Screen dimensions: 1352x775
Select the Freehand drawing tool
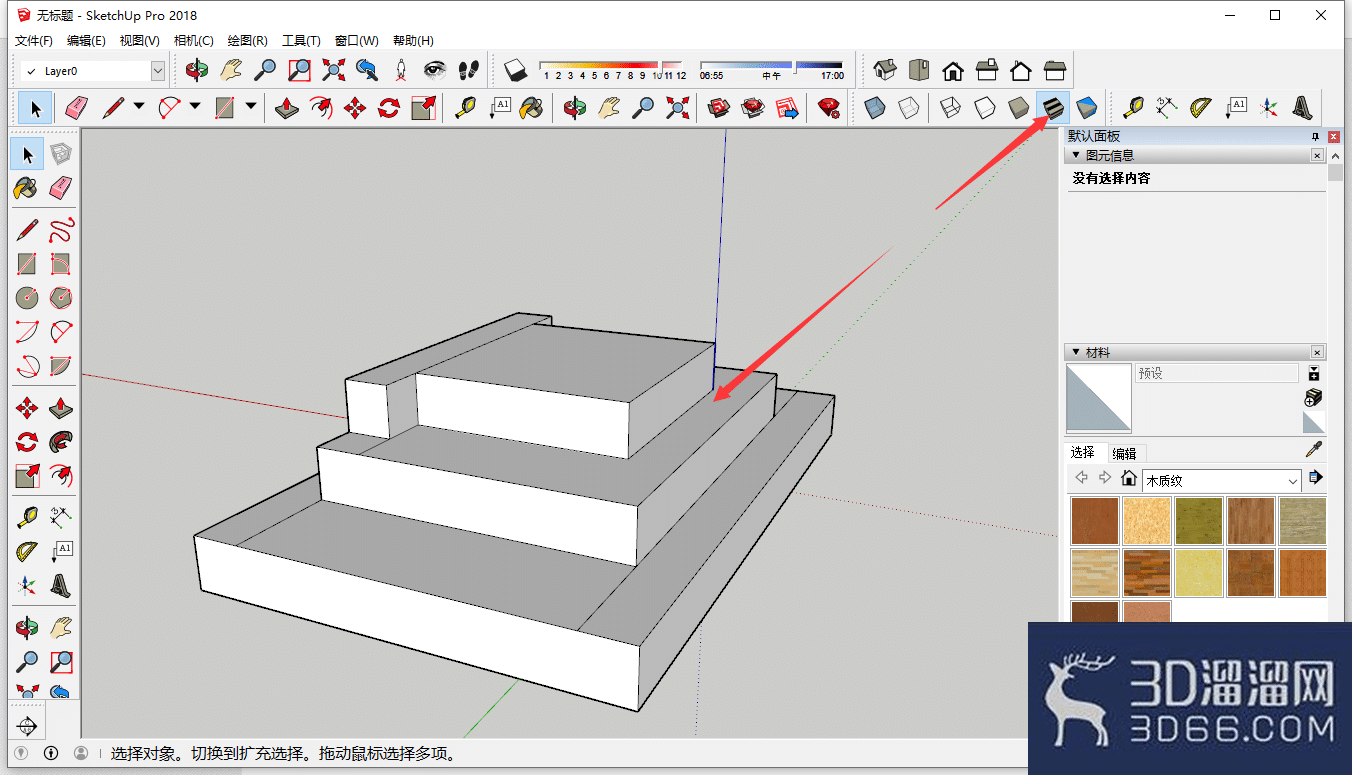coord(61,230)
